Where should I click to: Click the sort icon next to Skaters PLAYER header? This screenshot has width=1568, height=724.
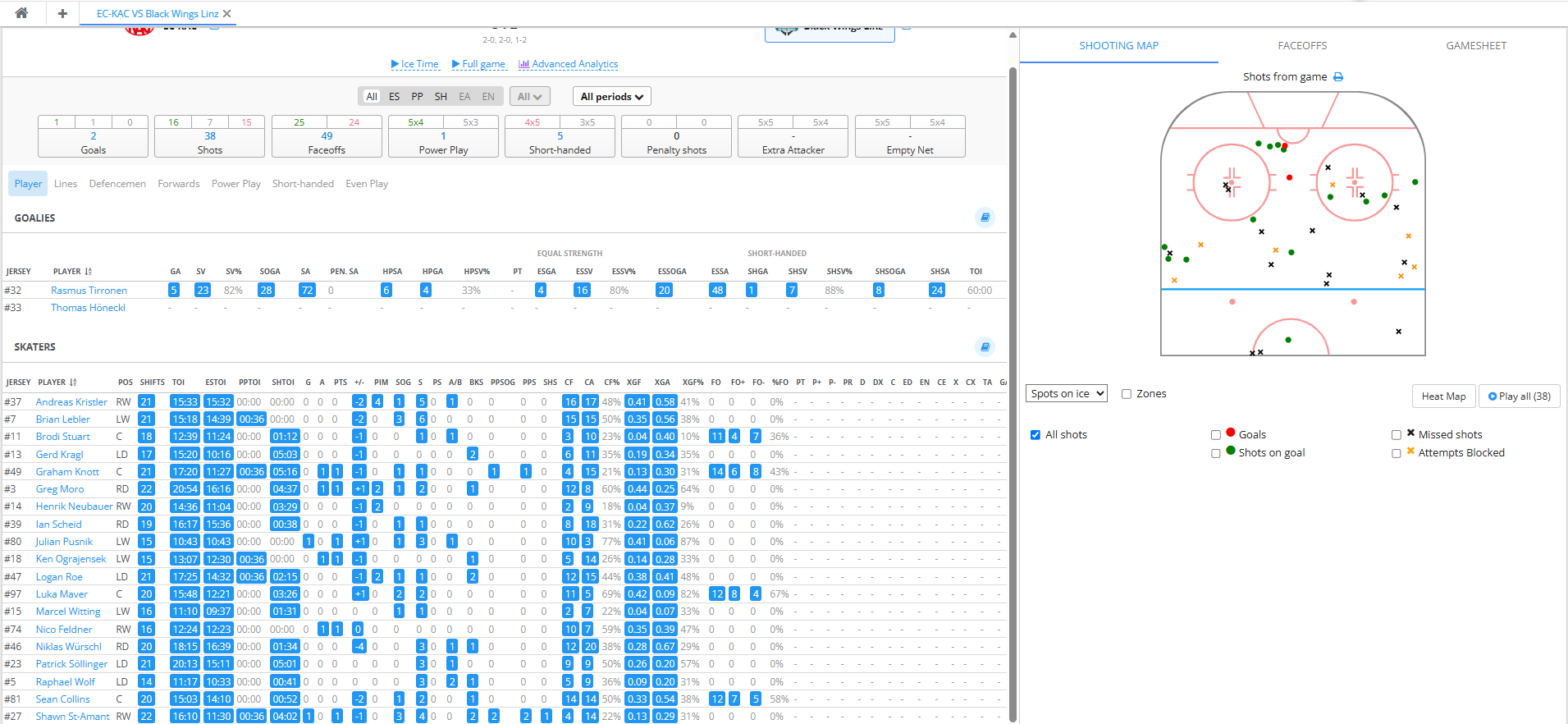pos(74,383)
